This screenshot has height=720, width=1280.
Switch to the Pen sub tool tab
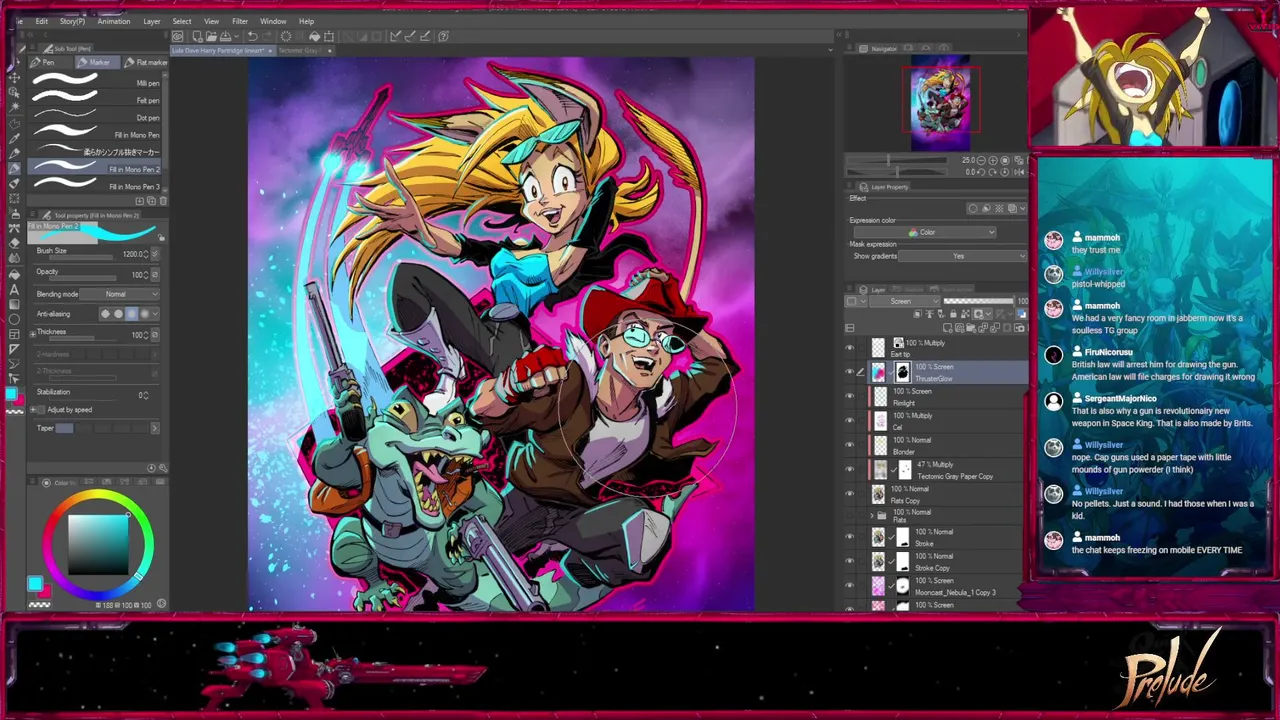coord(48,62)
